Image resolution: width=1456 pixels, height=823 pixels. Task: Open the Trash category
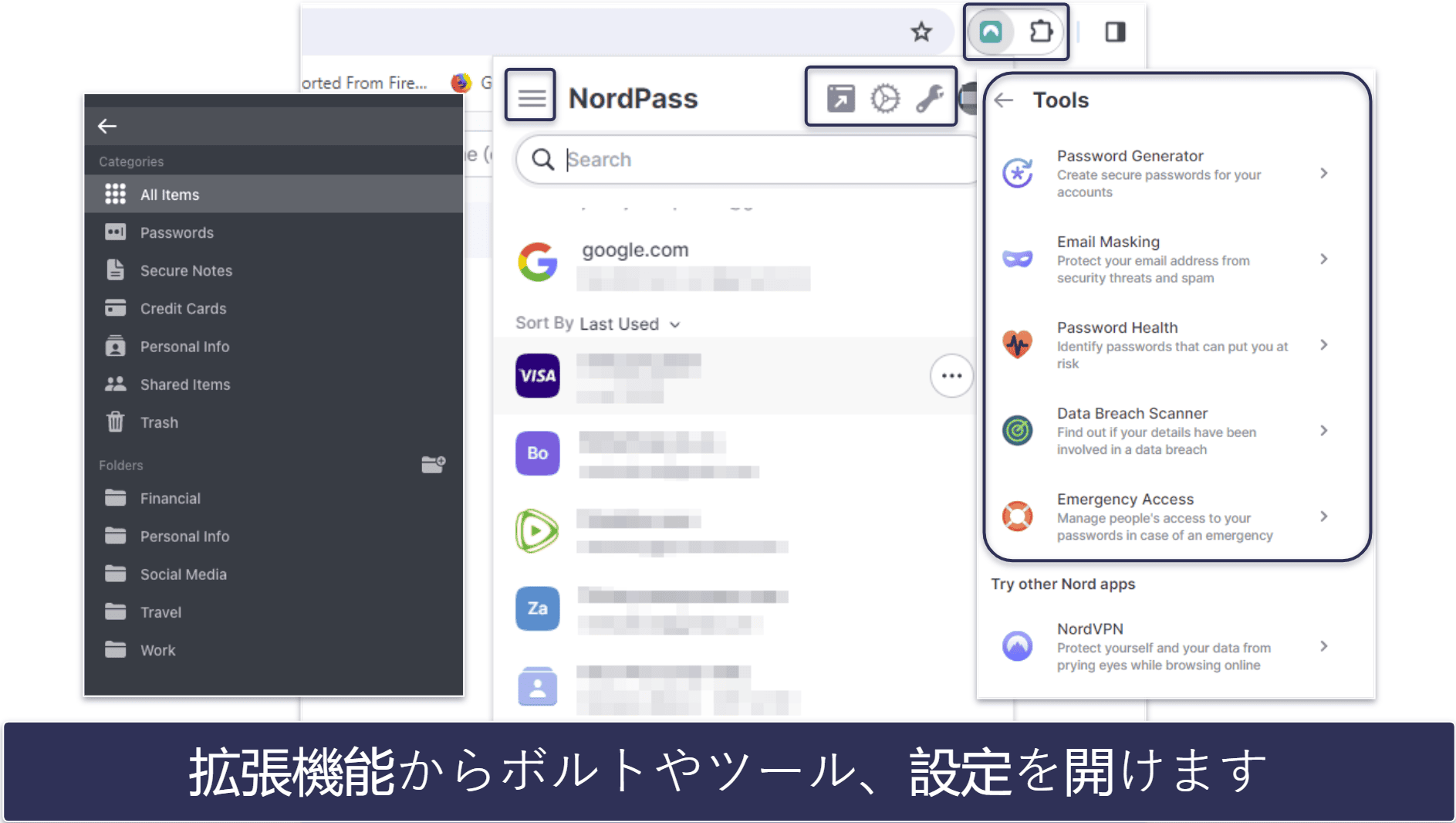pos(274,422)
